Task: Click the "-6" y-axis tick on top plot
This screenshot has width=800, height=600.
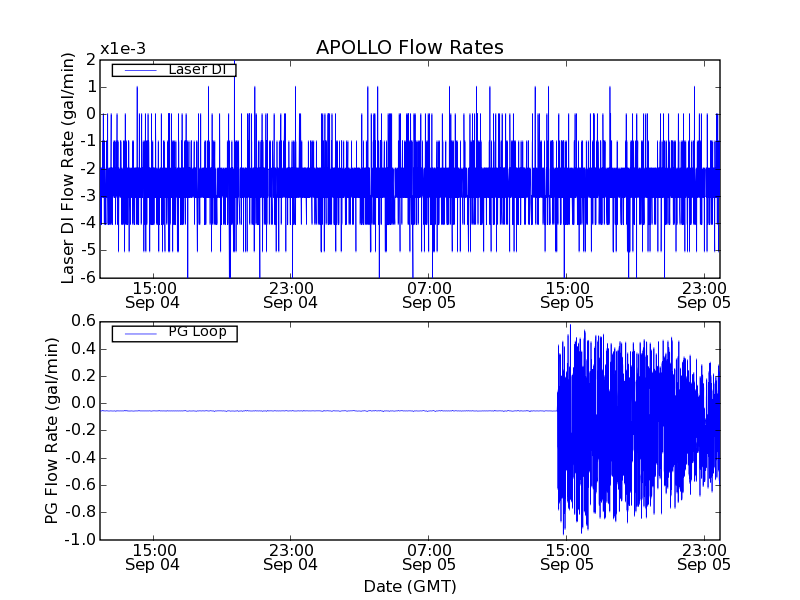Action: tap(87, 277)
